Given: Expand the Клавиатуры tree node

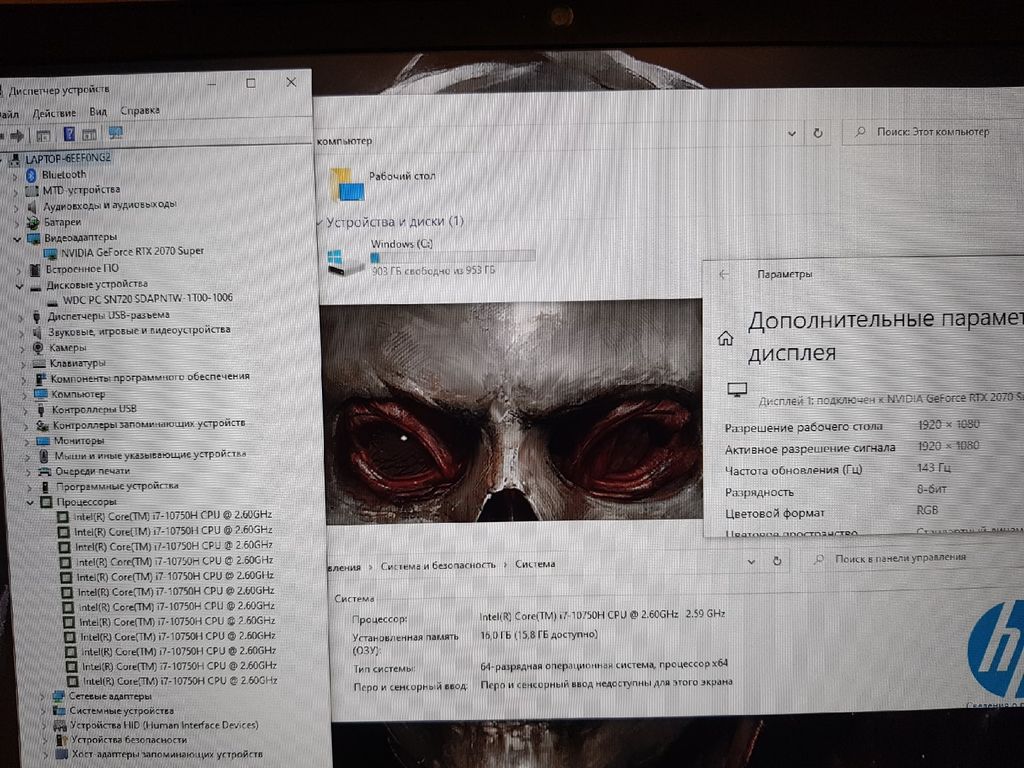Looking at the screenshot, I should [23, 363].
